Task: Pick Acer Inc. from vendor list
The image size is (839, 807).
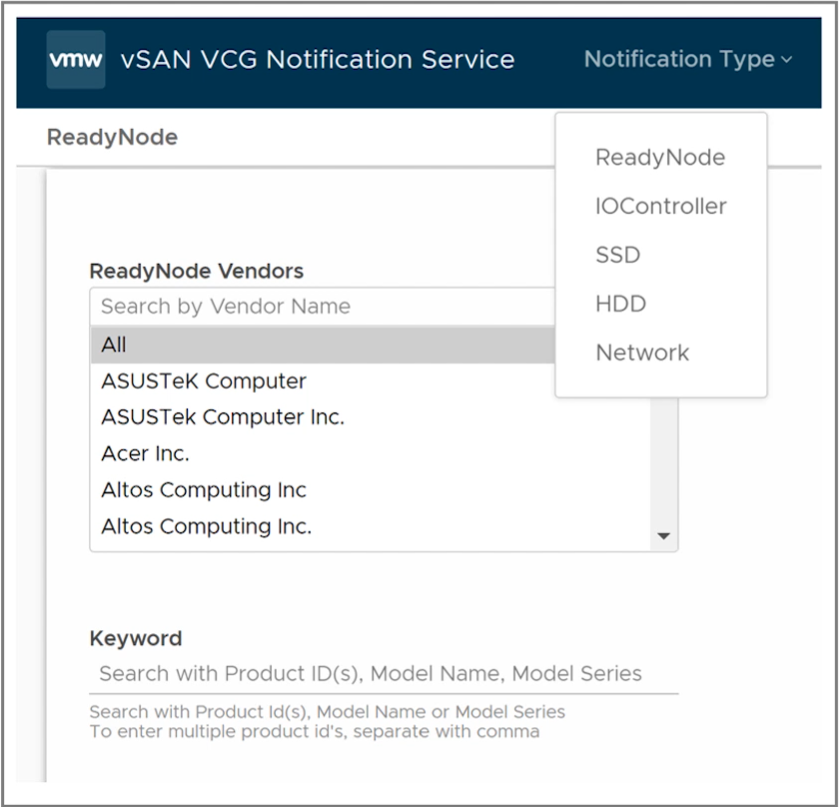Action: pyautogui.click(x=145, y=454)
